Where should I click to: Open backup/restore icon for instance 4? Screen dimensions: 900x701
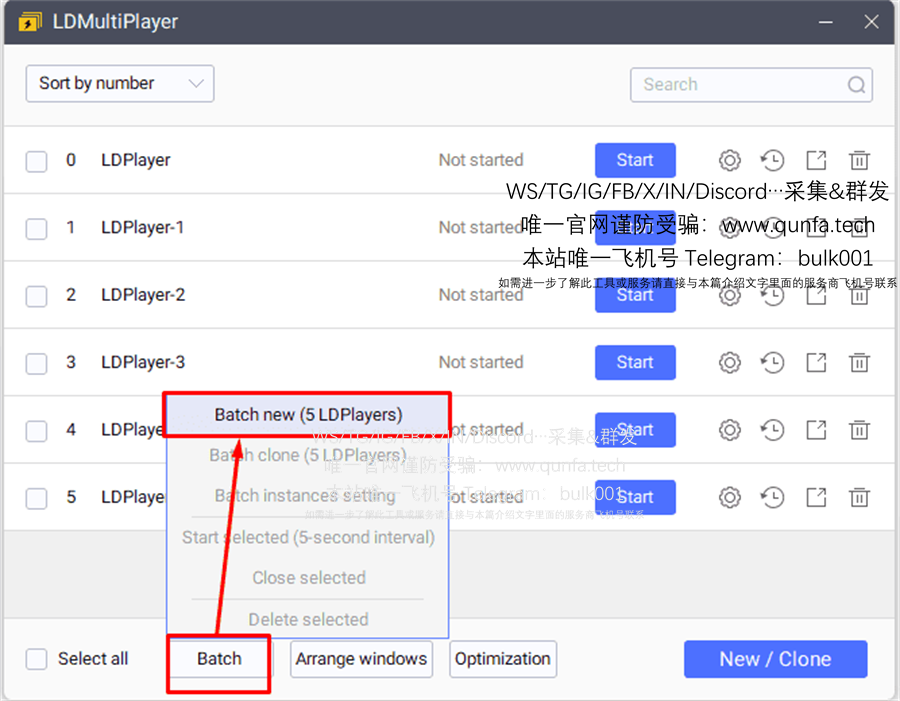[773, 430]
